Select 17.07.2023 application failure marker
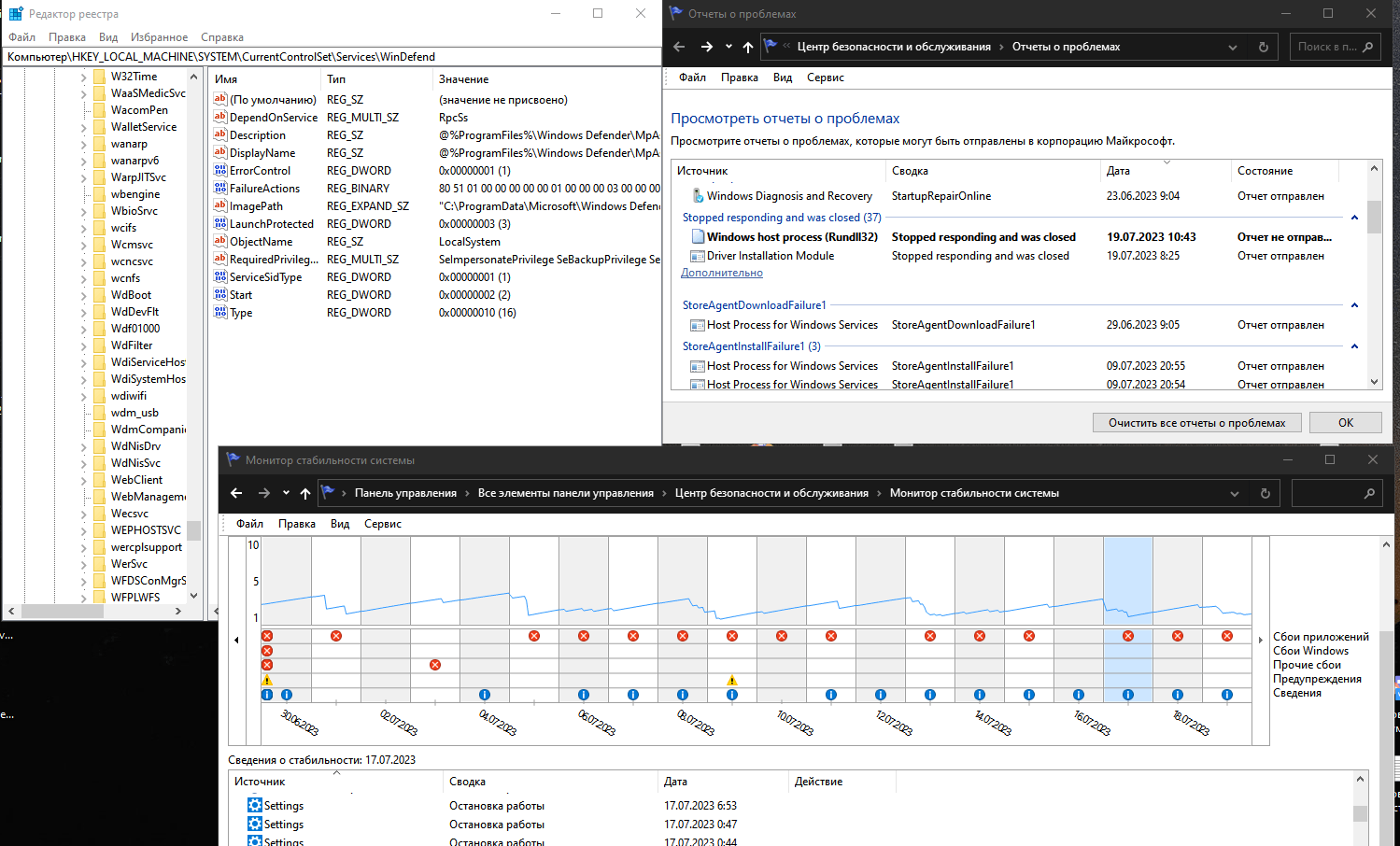The image size is (1400, 846). click(x=1128, y=636)
